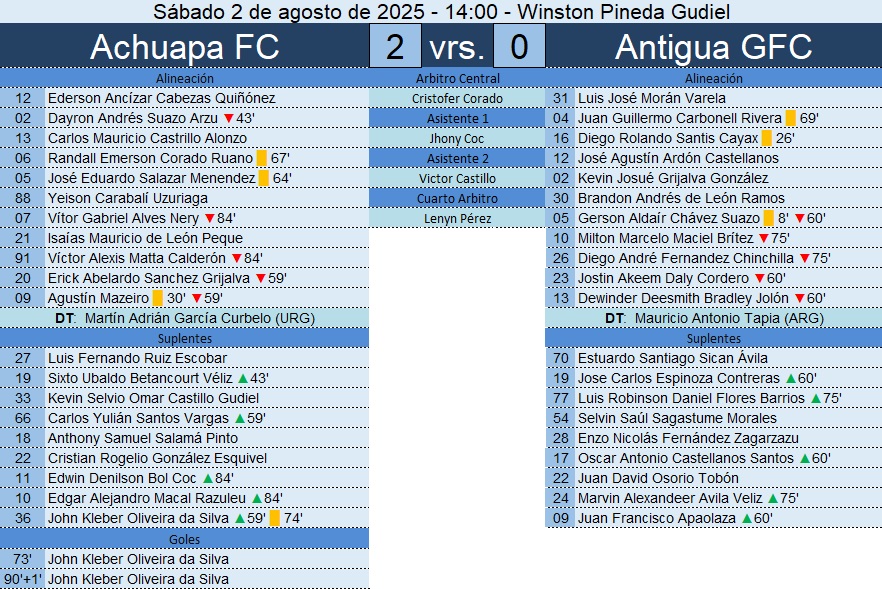Click the Goles section header
Image resolution: width=882 pixels, height=589 pixels.
185,539
